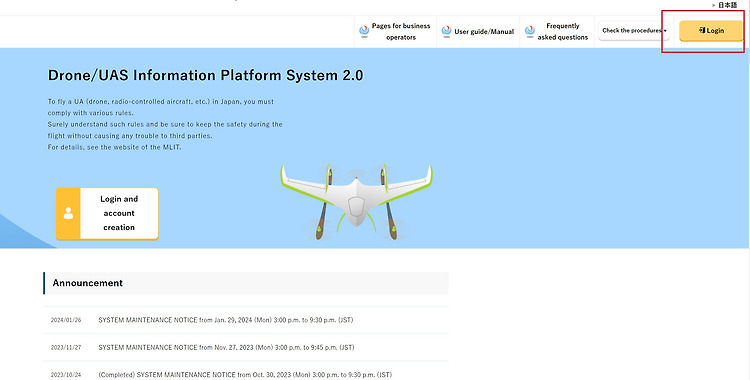Click the date 2023/11/27

click(66, 348)
